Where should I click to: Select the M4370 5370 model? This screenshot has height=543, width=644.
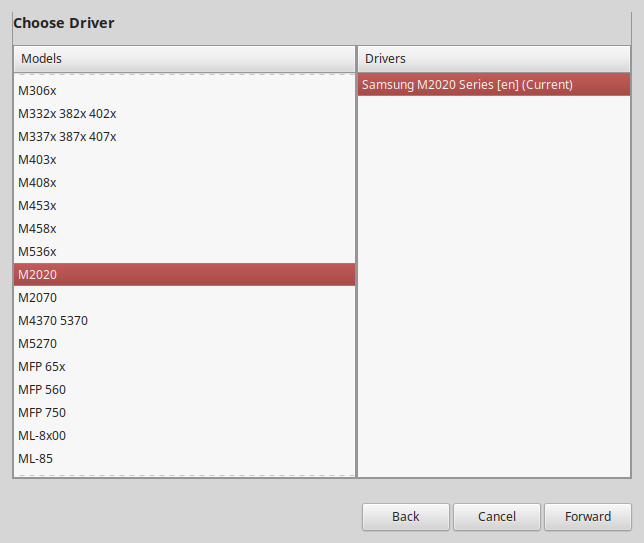pyautogui.click(x=53, y=320)
